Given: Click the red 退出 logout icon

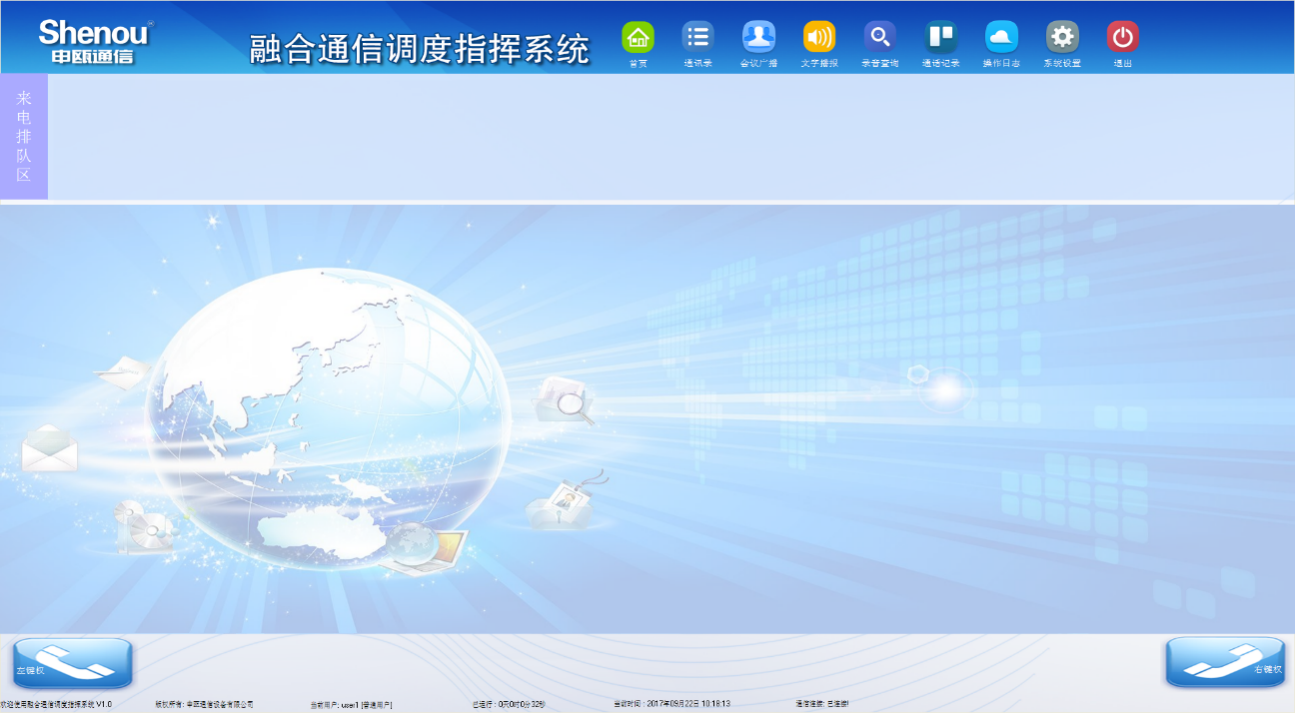Looking at the screenshot, I should [1122, 38].
